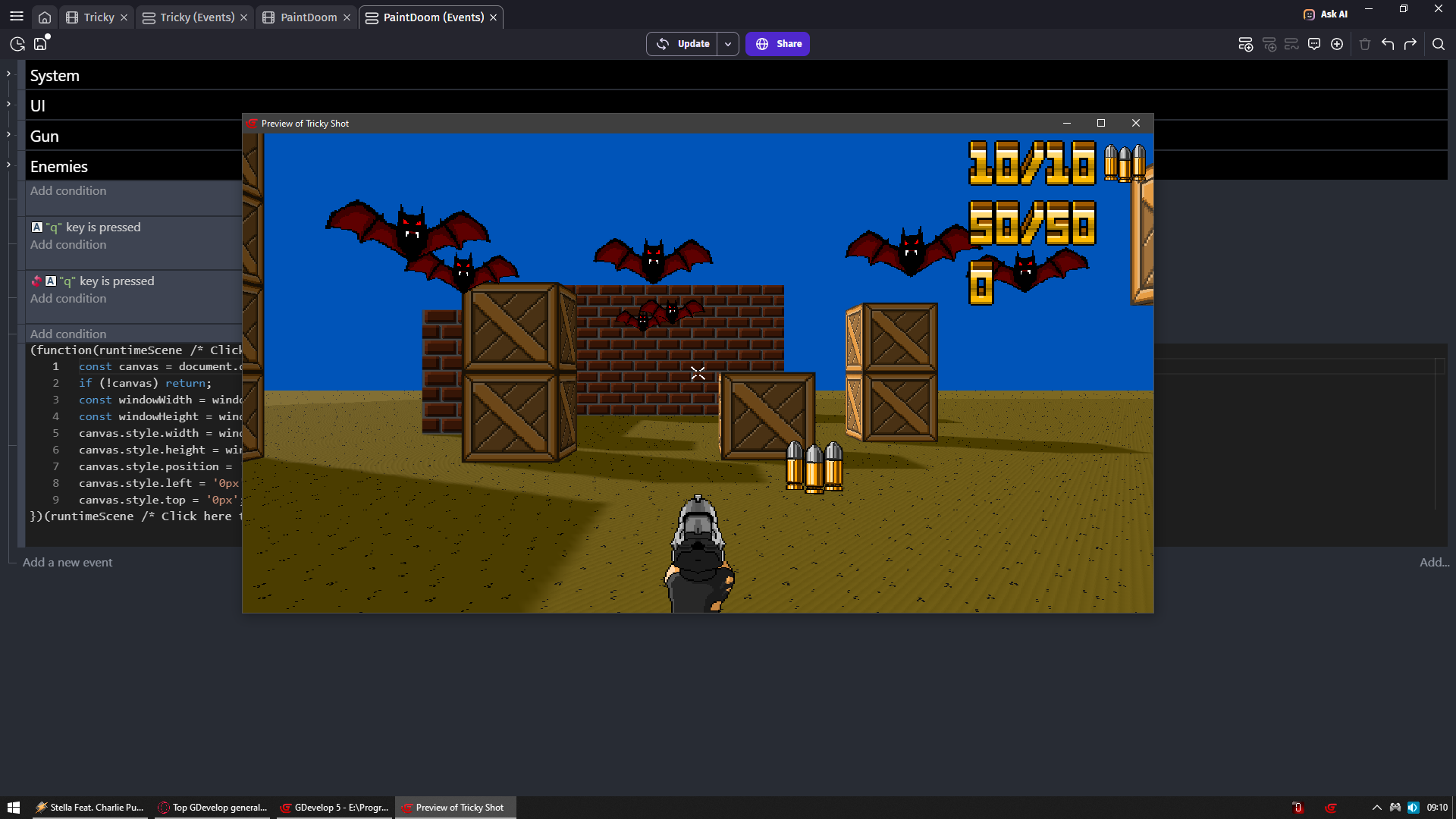Click the Redo arrow icon
This screenshot has width=1456, height=819.
pyautogui.click(x=1410, y=44)
